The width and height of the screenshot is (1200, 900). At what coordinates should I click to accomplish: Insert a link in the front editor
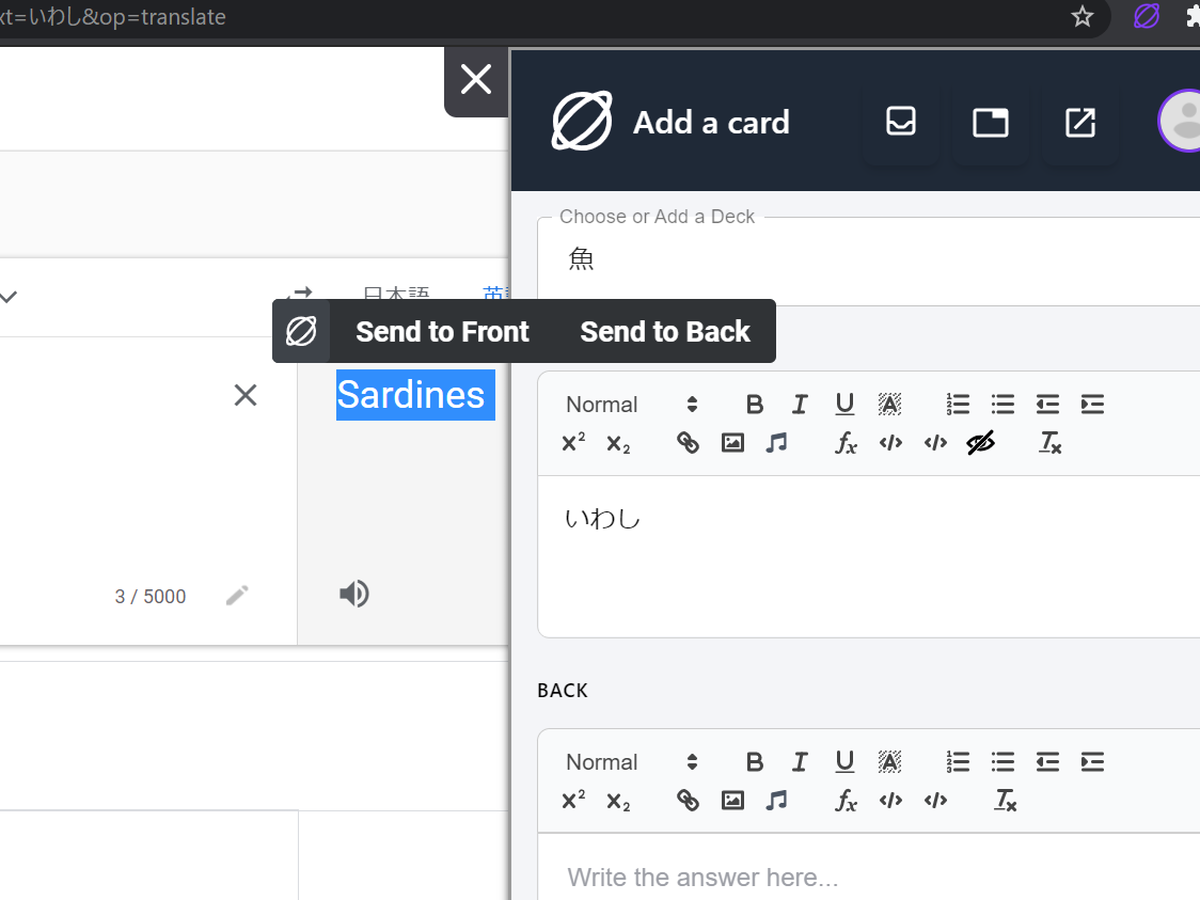pyautogui.click(x=688, y=443)
